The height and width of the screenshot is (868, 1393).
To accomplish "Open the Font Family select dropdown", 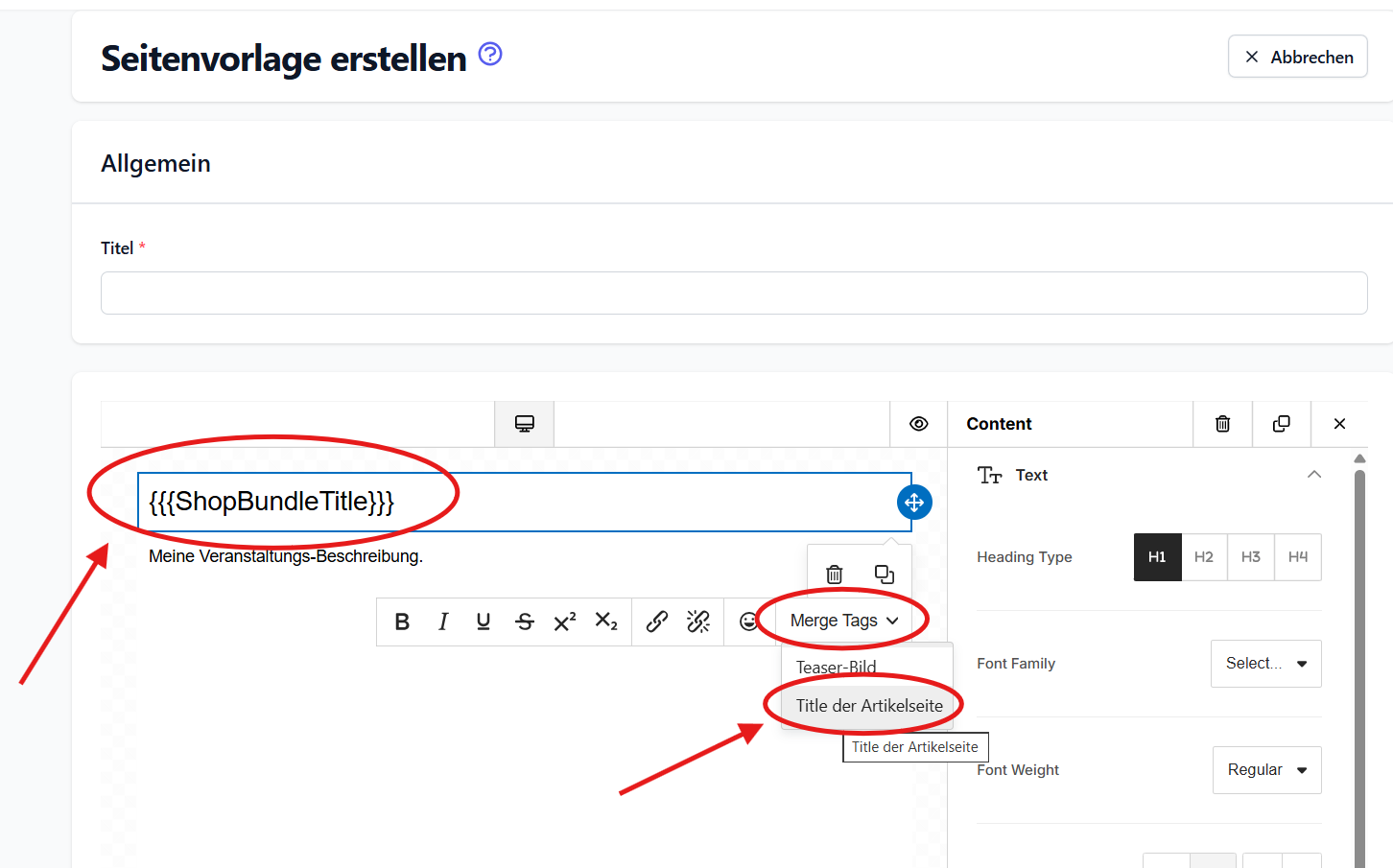I will (x=1266, y=664).
